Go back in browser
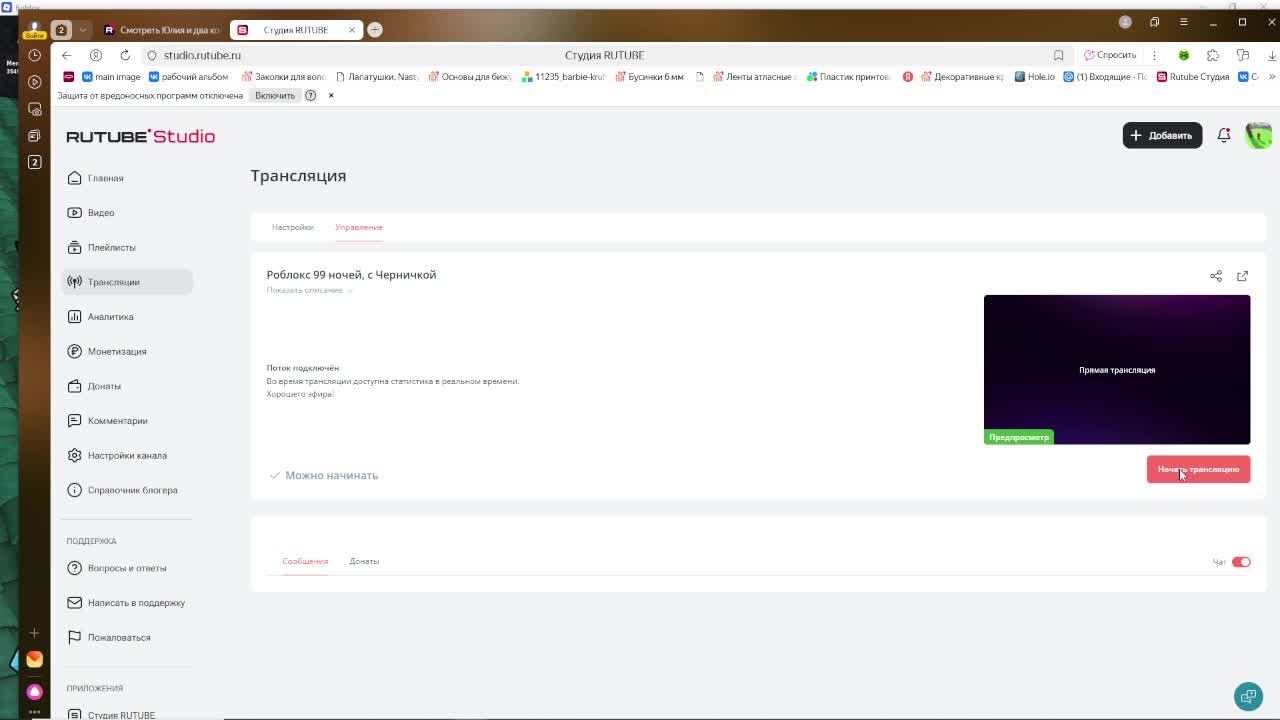This screenshot has width=1280, height=720. coord(66,55)
